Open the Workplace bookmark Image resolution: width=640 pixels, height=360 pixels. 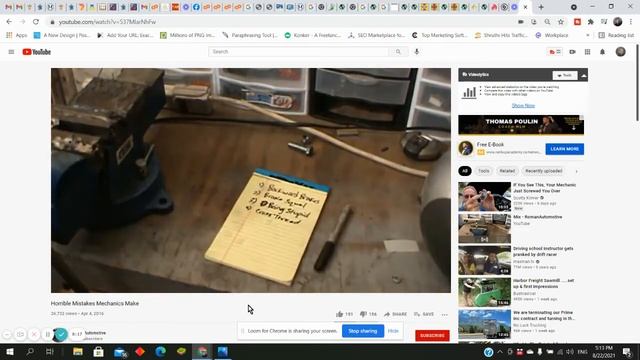coord(551,36)
